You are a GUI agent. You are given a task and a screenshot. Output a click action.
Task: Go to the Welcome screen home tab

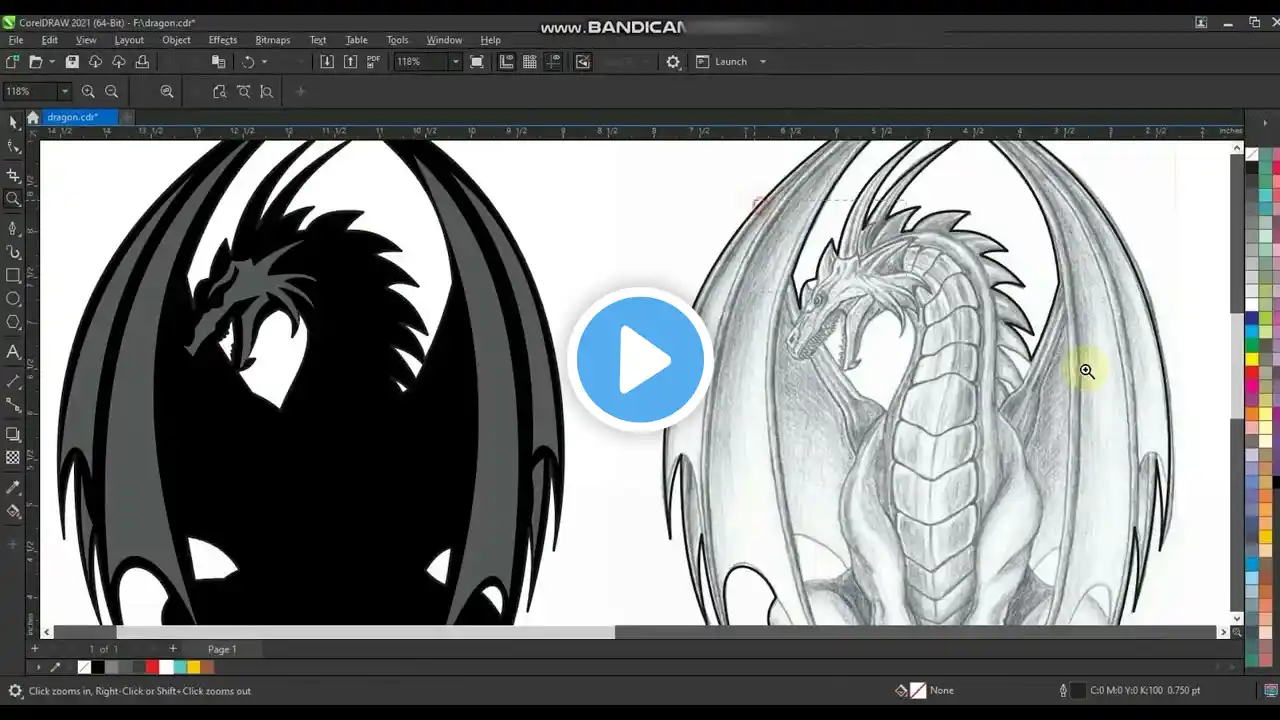[x=33, y=117]
